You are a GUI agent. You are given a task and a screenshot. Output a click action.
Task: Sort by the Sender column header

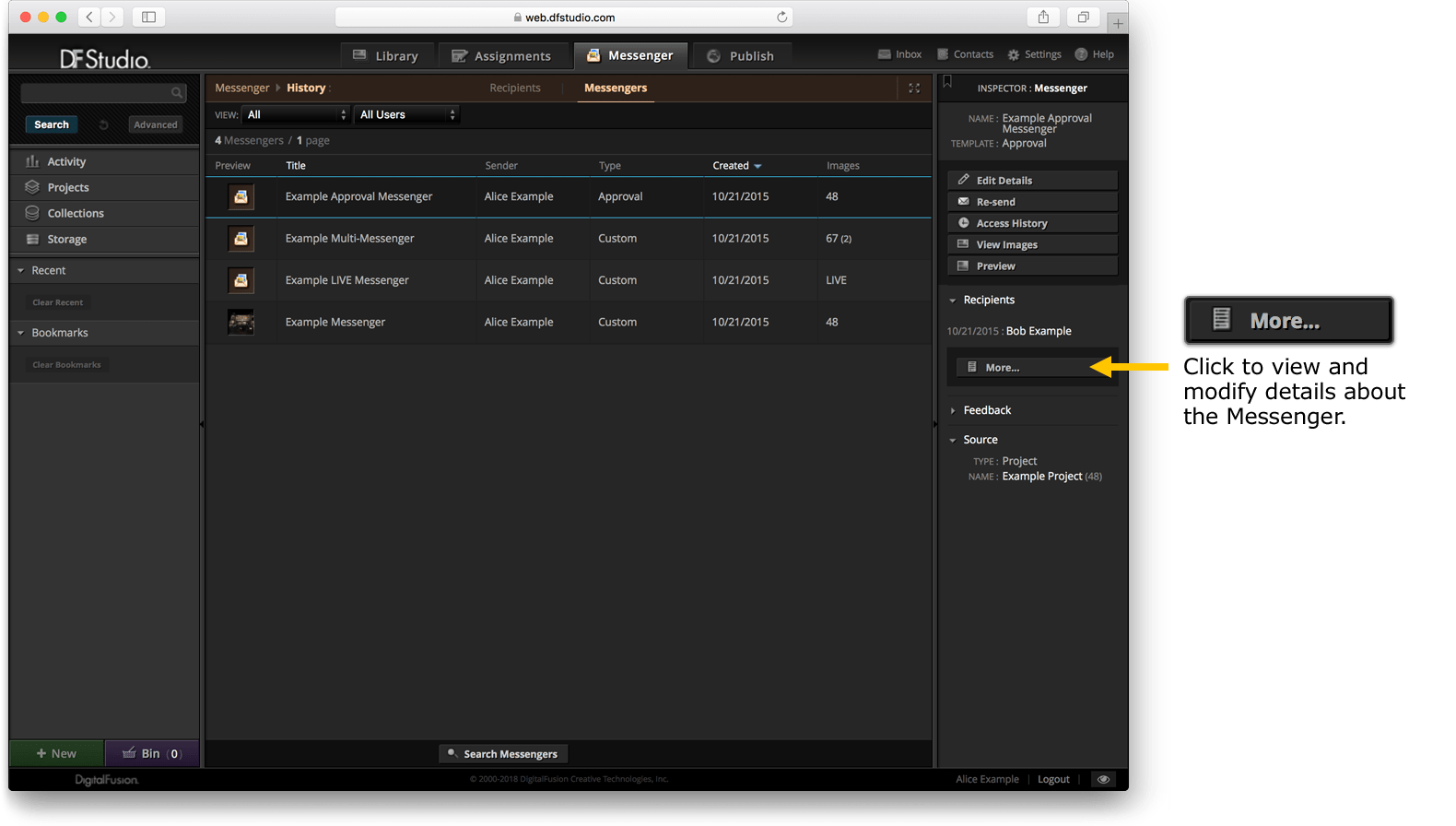501,166
